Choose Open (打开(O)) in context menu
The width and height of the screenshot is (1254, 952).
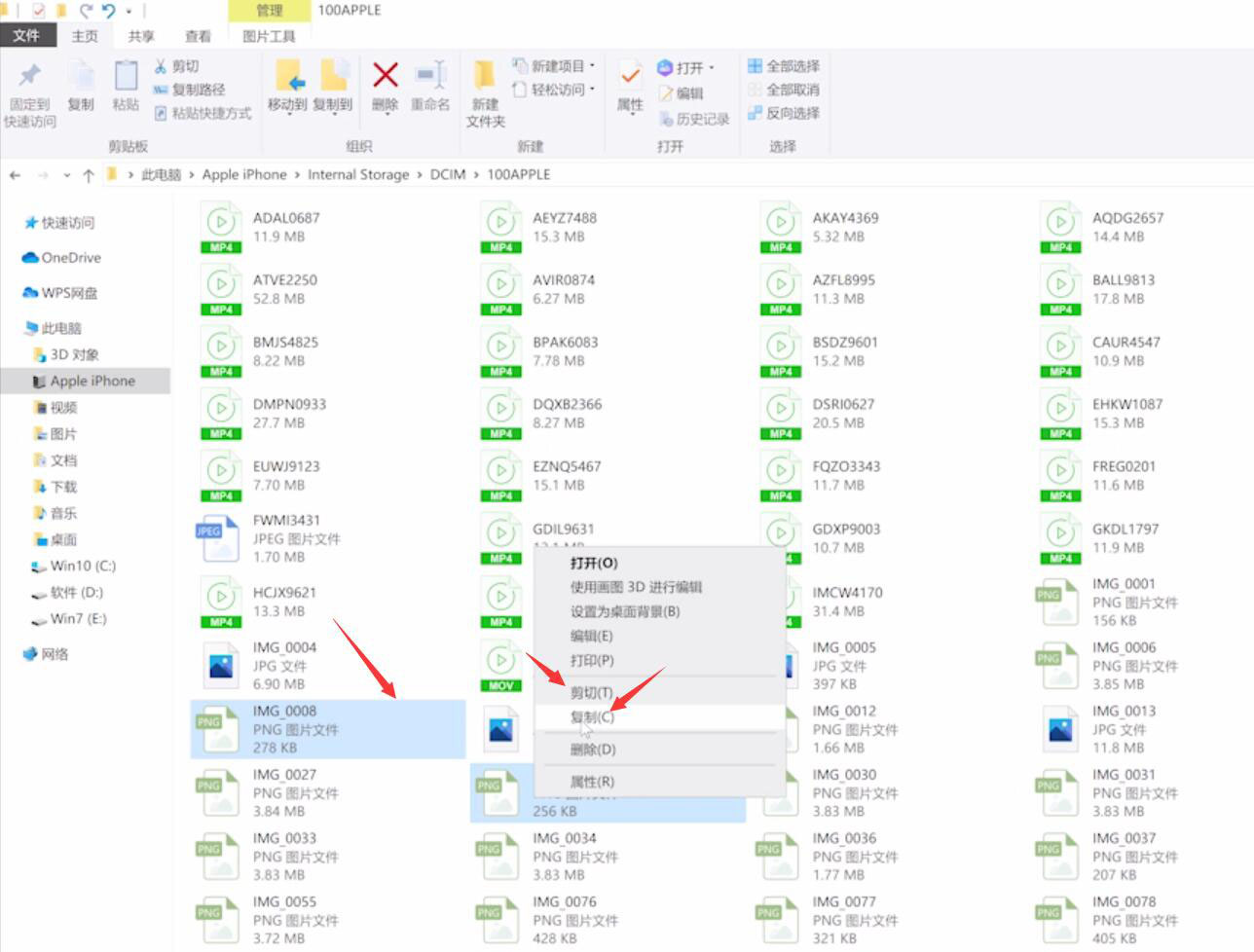pos(659,563)
